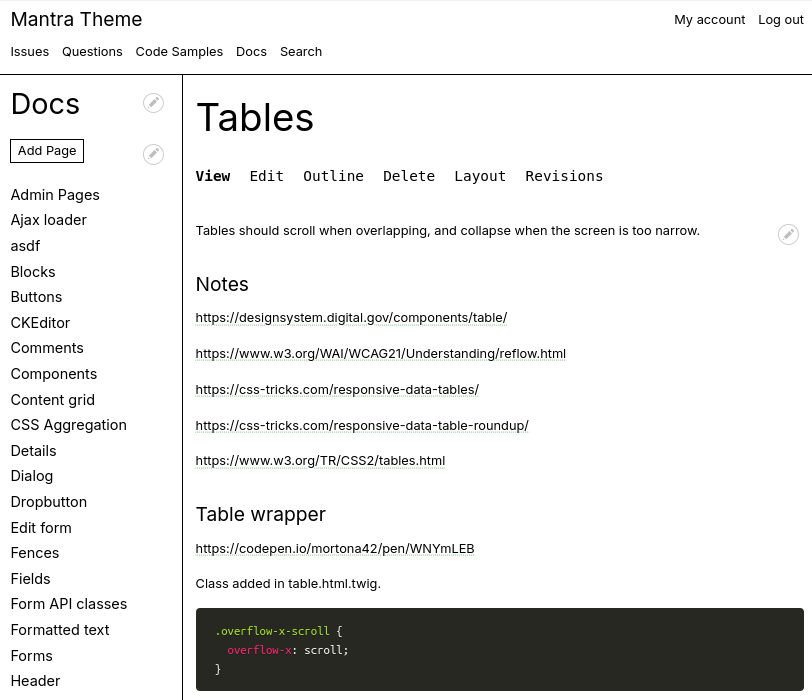Click the pencil edit icon beside Docs heading

(x=153, y=103)
